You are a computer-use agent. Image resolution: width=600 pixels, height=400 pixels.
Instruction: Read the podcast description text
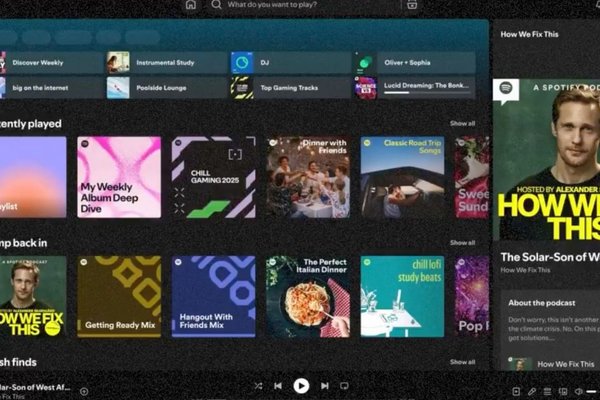pos(554,329)
